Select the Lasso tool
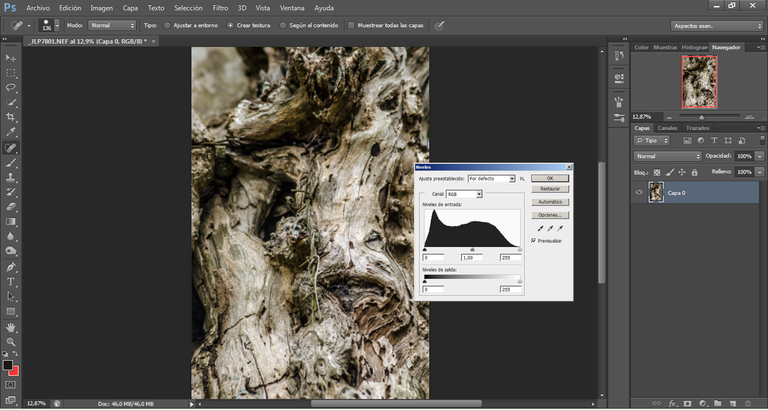The height and width of the screenshot is (411, 768). point(11,88)
